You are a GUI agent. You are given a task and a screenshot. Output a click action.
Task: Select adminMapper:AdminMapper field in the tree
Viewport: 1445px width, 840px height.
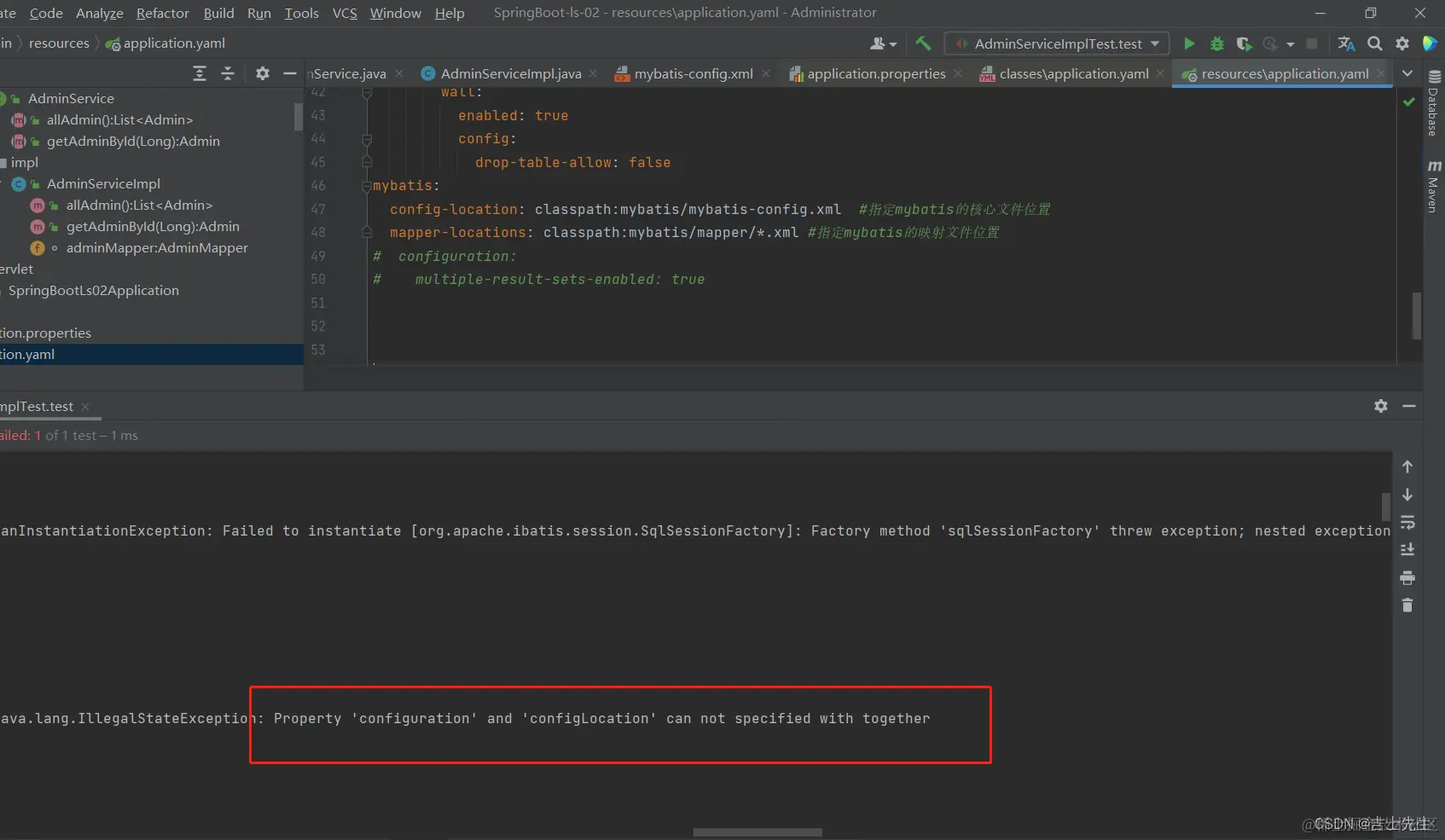[x=157, y=248]
